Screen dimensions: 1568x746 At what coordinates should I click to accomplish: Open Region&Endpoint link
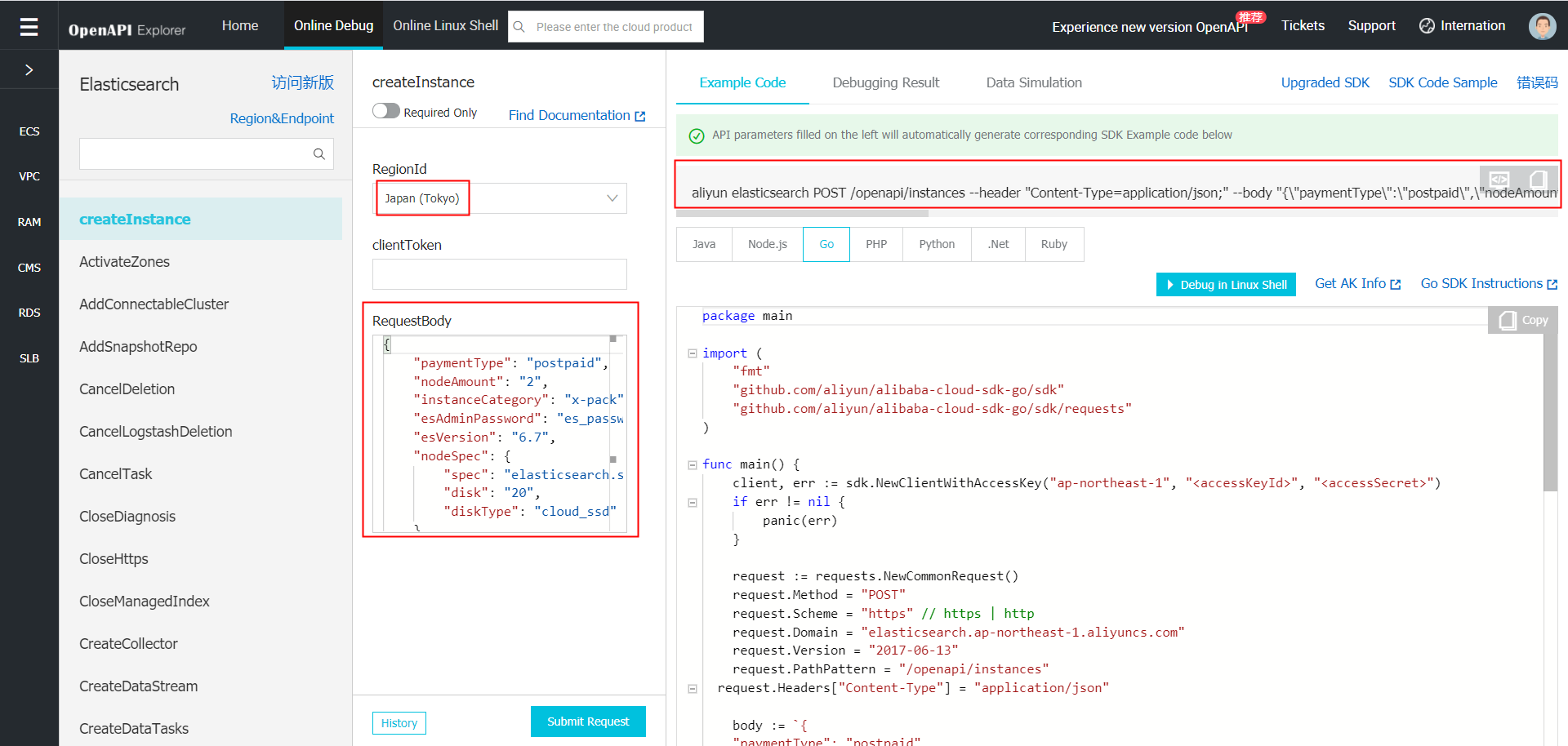(282, 118)
